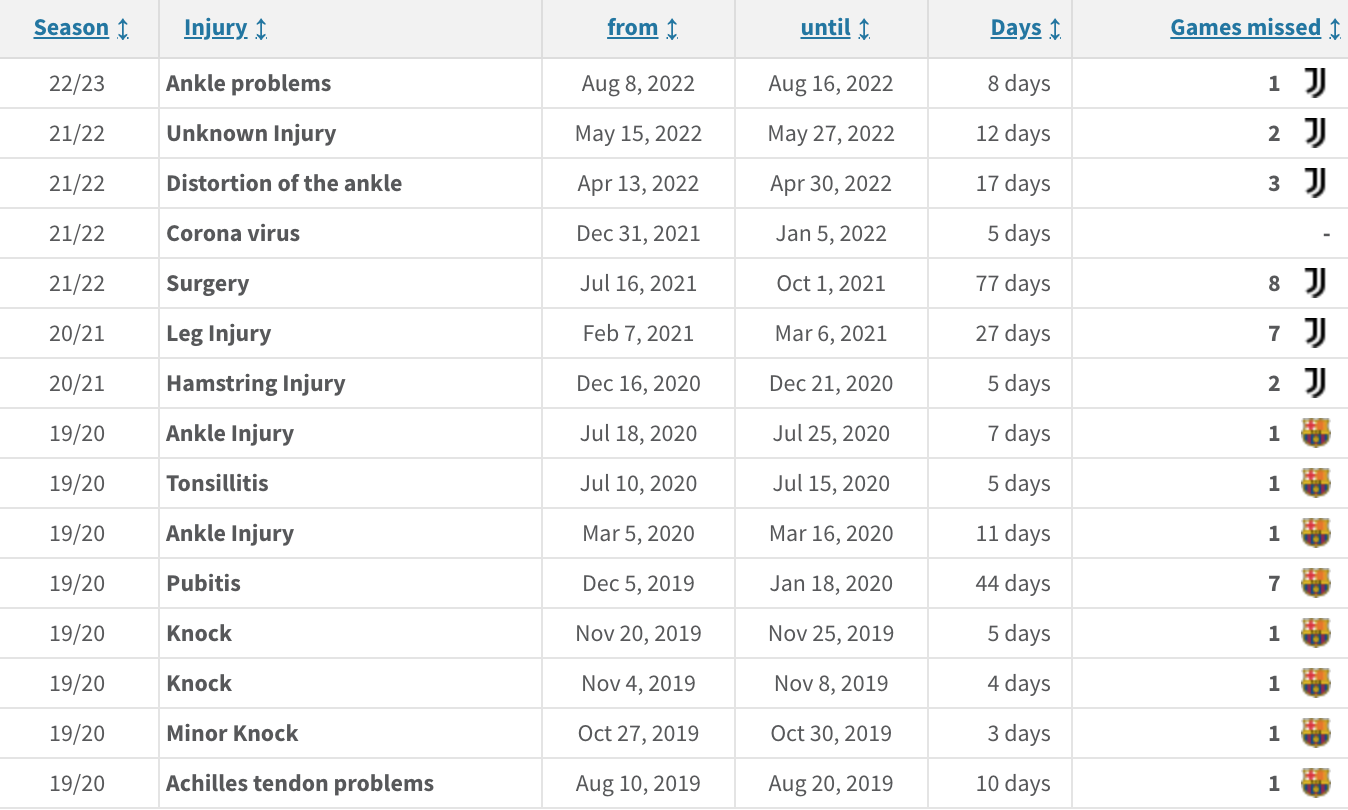The height and width of the screenshot is (810, 1348).
Task: Click Juventus crest in Ankle problems row
Action: click(x=1316, y=83)
